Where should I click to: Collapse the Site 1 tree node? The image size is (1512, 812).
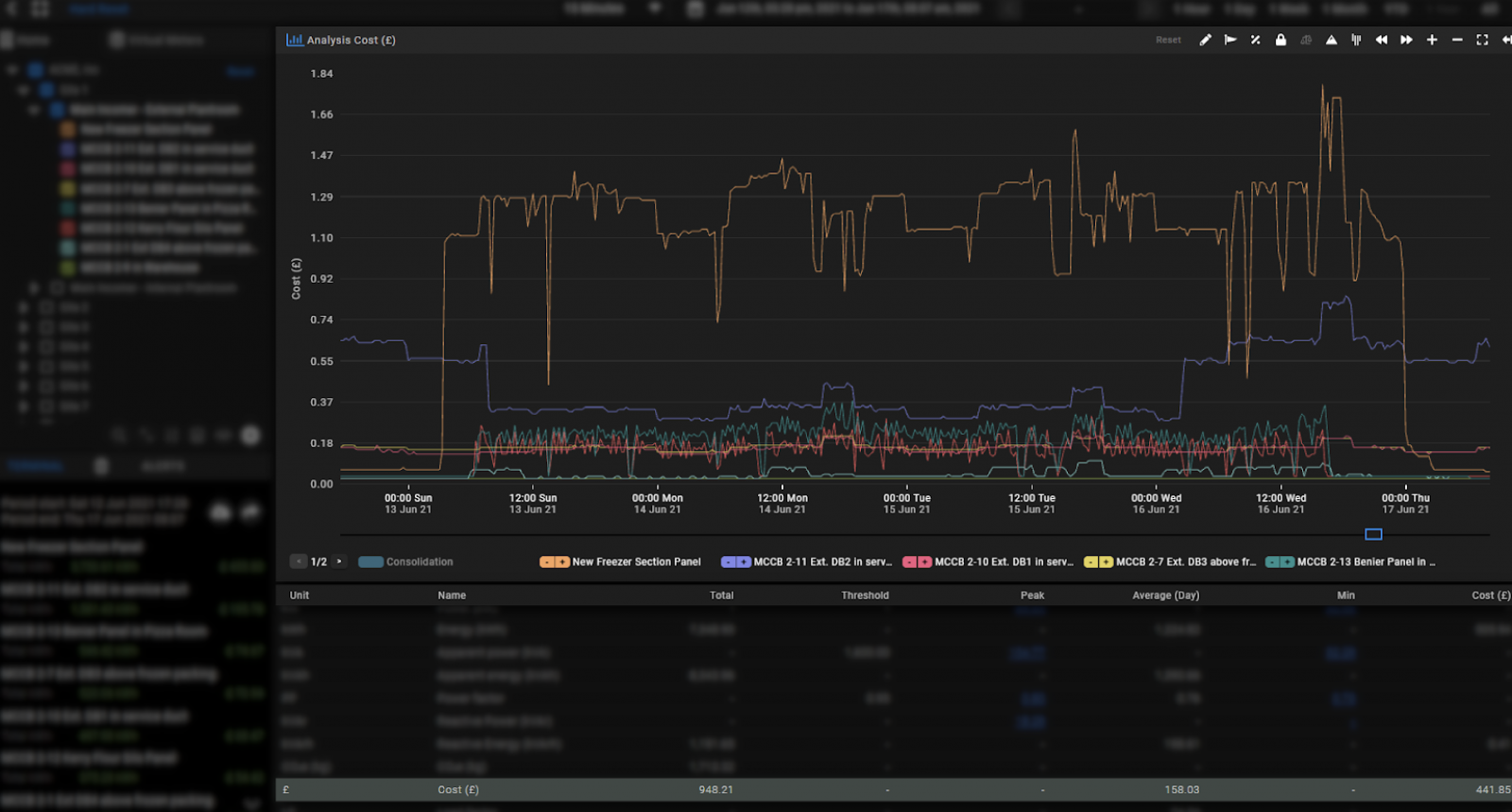click(x=24, y=90)
